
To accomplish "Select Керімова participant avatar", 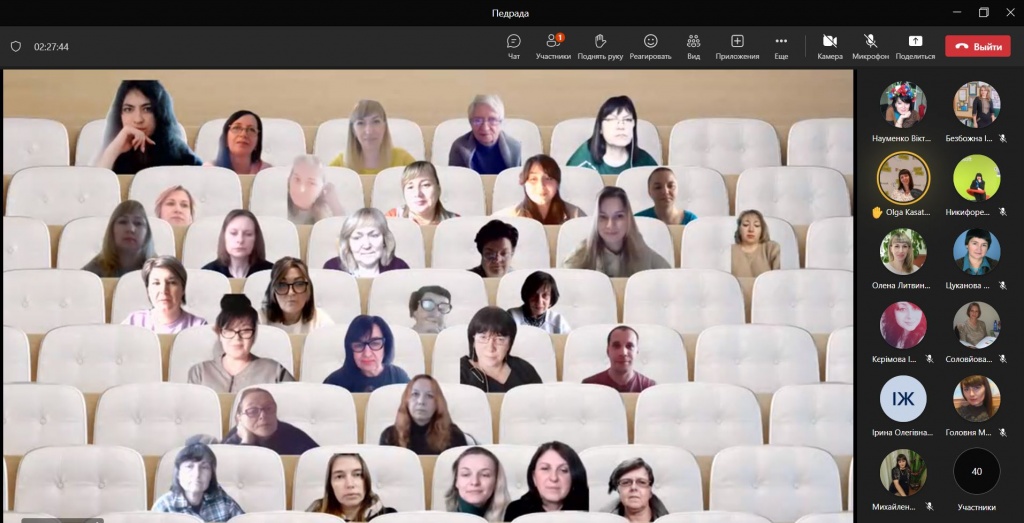I will (903, 325).
